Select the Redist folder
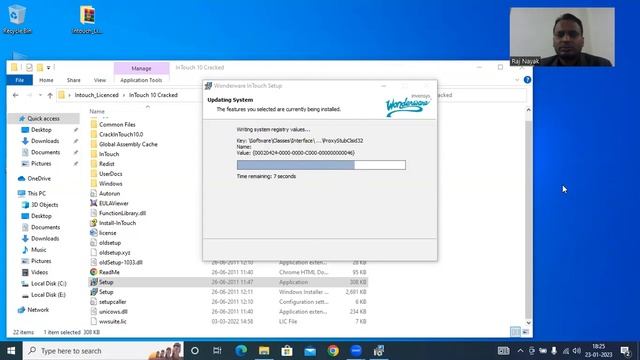Viewport: 640px width, 360px height. tap(107, 164)
